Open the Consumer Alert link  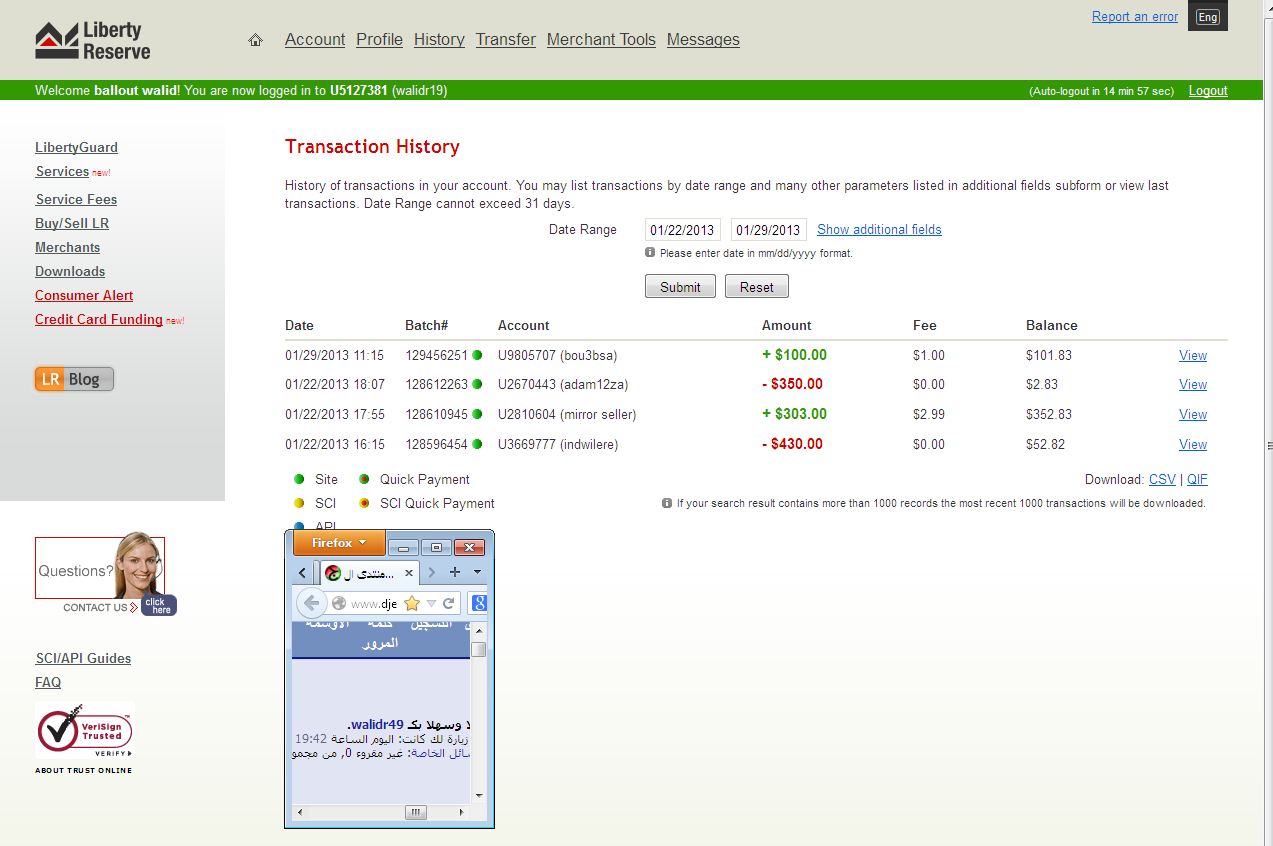[84, 296]
